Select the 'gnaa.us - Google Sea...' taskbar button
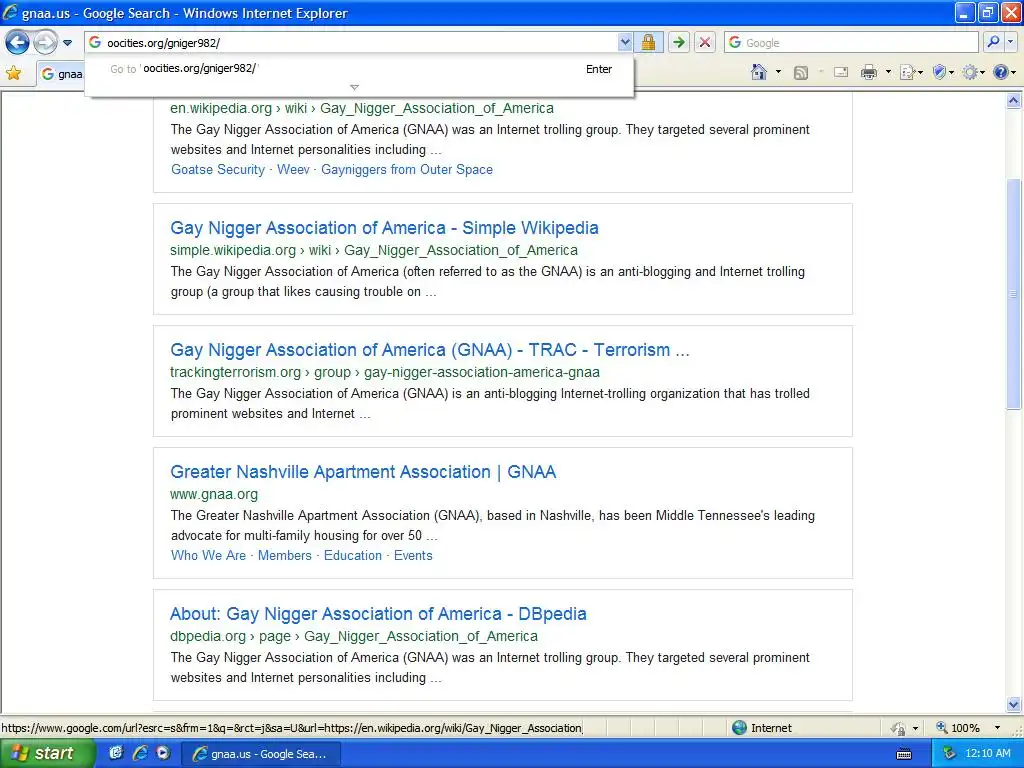 [260, 754]
